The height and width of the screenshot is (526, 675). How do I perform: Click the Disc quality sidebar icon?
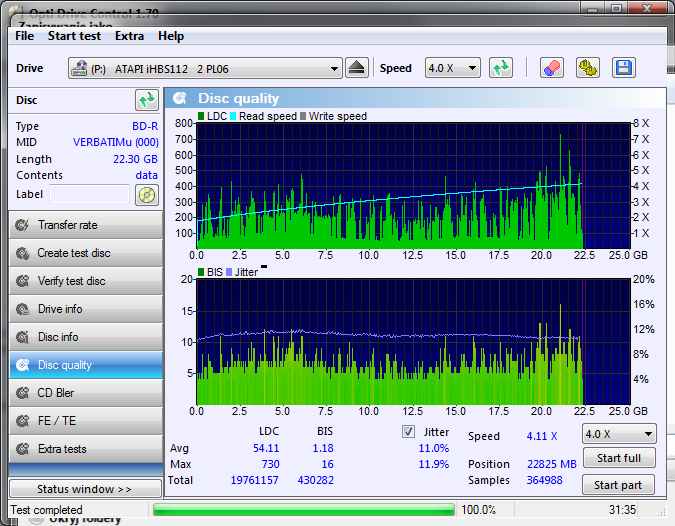pos(22,365)
